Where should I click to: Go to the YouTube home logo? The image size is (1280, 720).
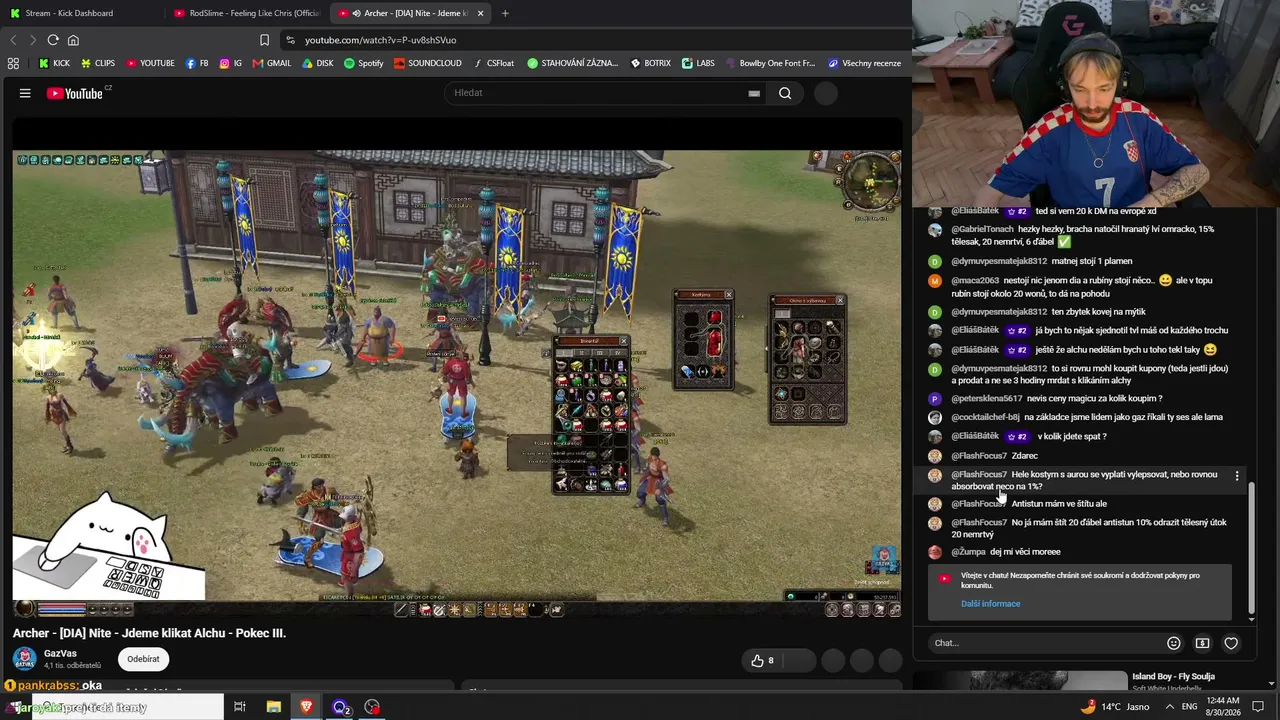pos(74,93)
